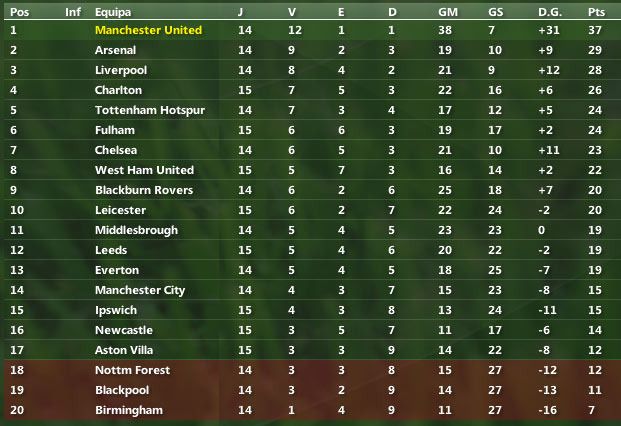
Task: Select Manchester City team name
Action: 140,290
